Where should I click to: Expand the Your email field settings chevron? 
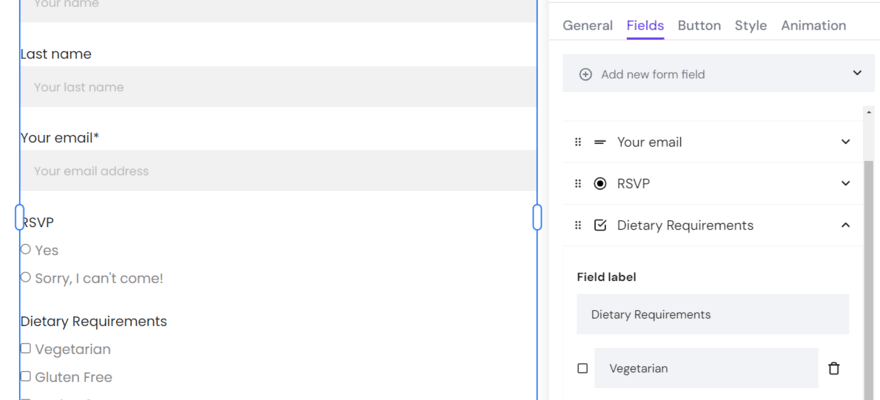coord(846,142)
